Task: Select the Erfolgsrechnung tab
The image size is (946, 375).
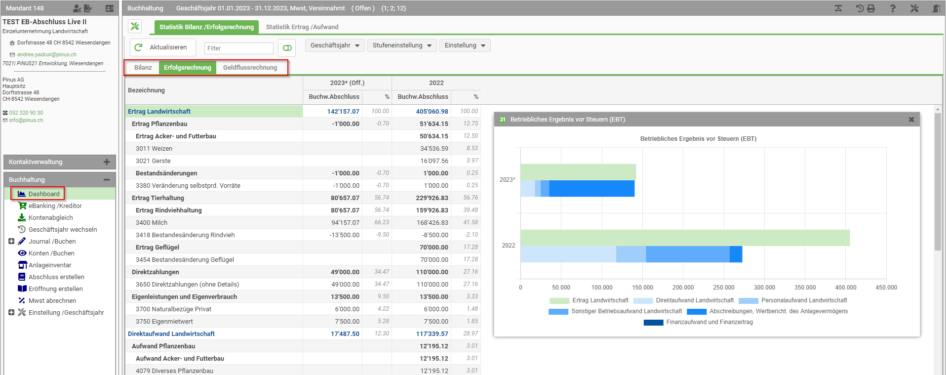Action: 188,68
